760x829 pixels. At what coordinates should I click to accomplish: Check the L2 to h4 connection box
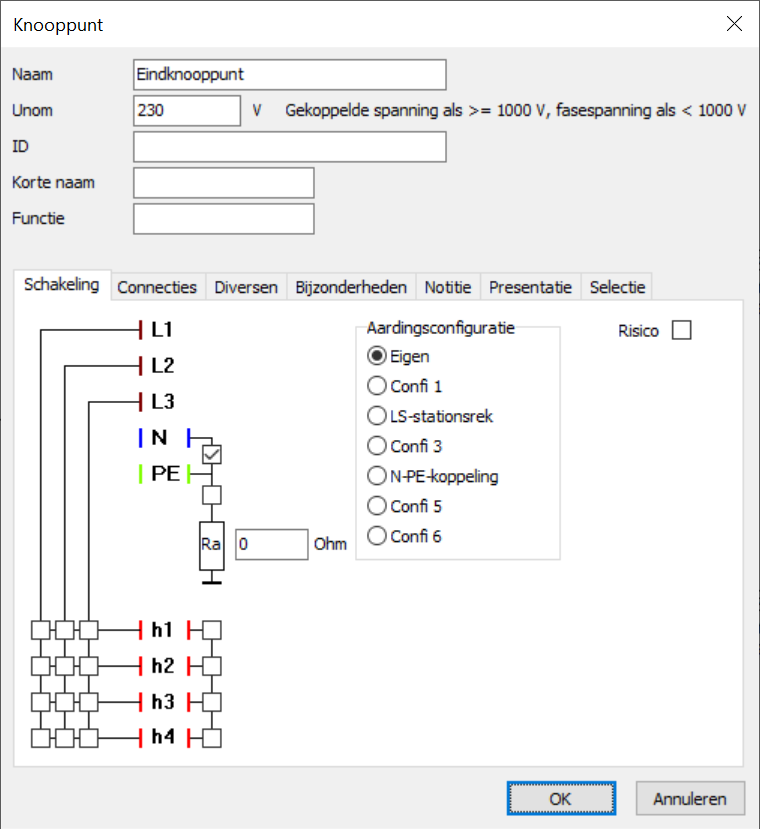pos(65,738)
